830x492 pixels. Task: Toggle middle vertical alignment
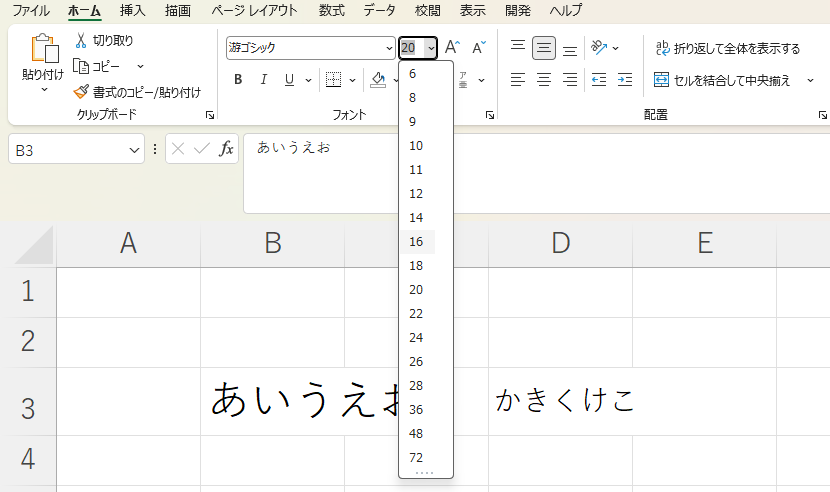tap(544, 48)
